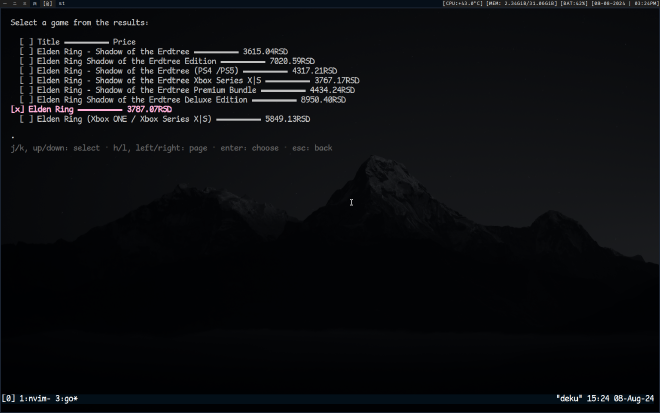
Task: Click the 'j/k, up/down: select' hint
Action: (x=55, y=148)
